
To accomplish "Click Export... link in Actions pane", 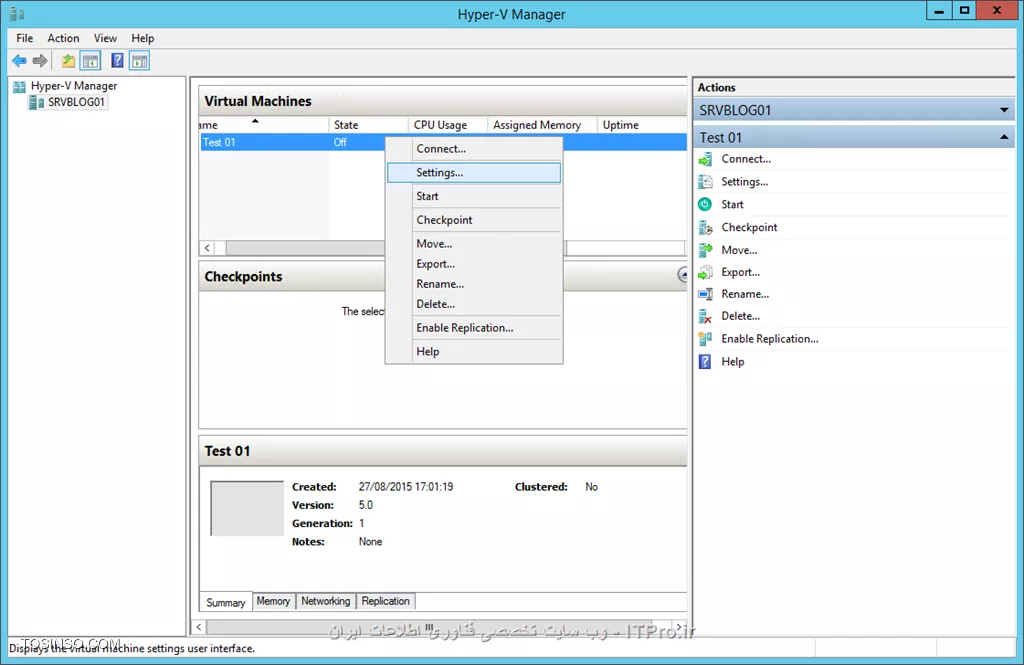I will coord(741,272).
